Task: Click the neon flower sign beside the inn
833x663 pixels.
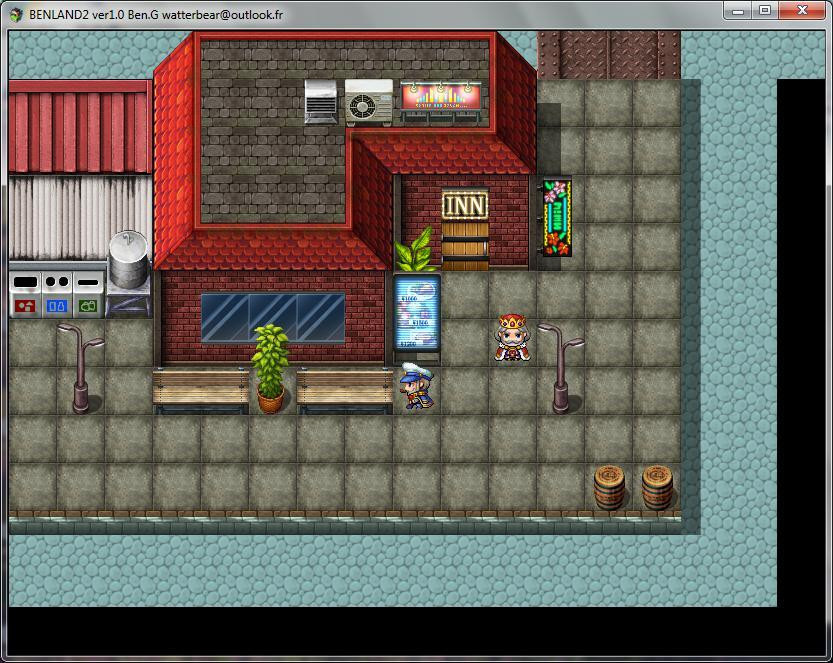Action: 557,217
